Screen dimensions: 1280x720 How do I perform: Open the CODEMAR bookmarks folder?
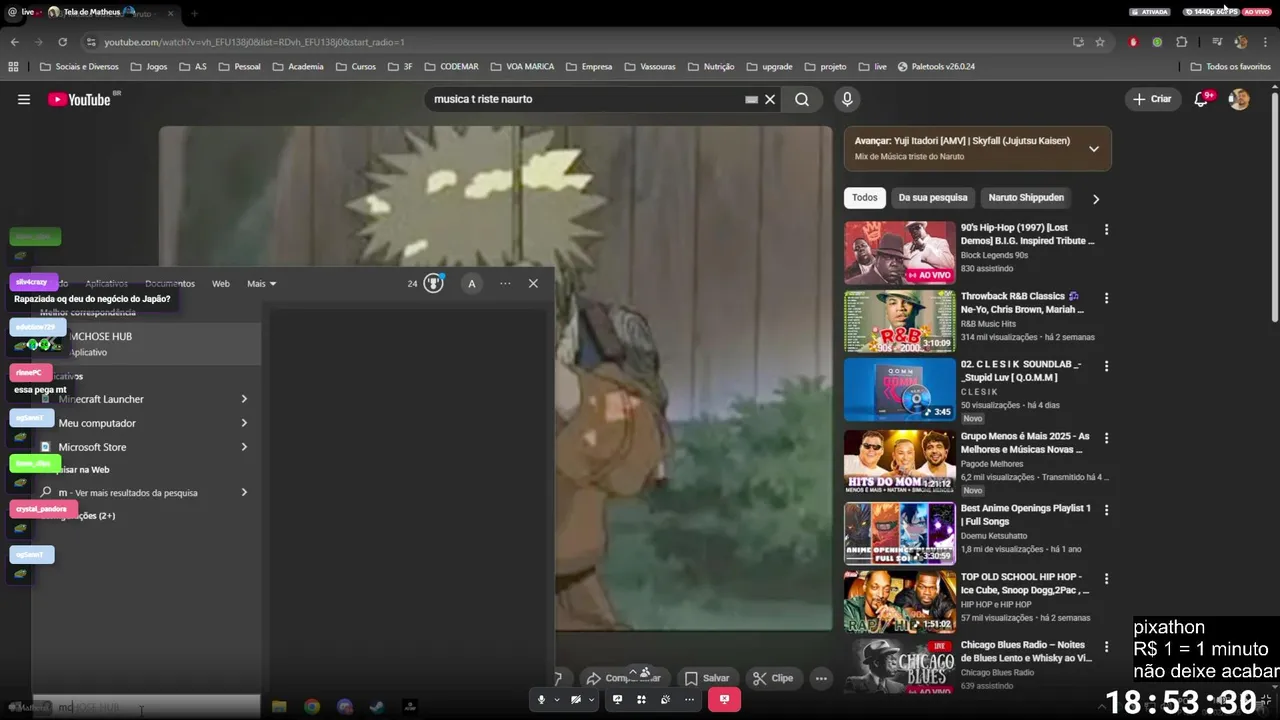point(452,67)
